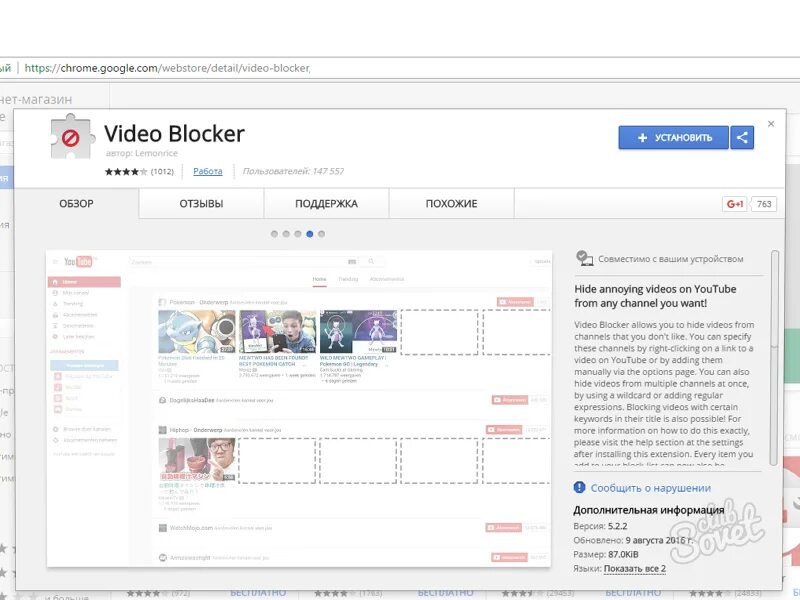
Task: Click Дополнительная информация heading
Action: point(648,510)
